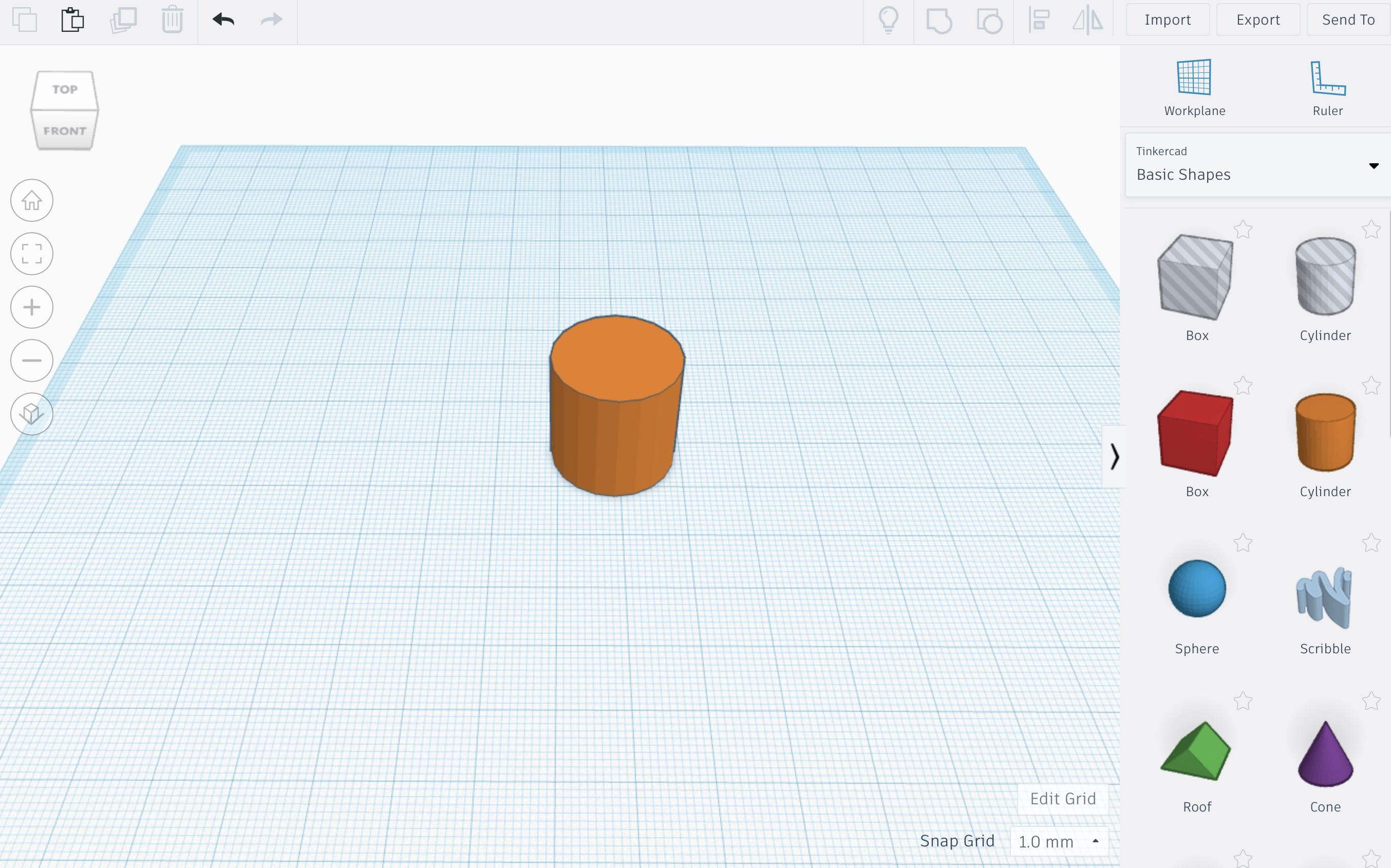
Task: Pick the gray striped hole Cylinder shape
Action: 1326,276
